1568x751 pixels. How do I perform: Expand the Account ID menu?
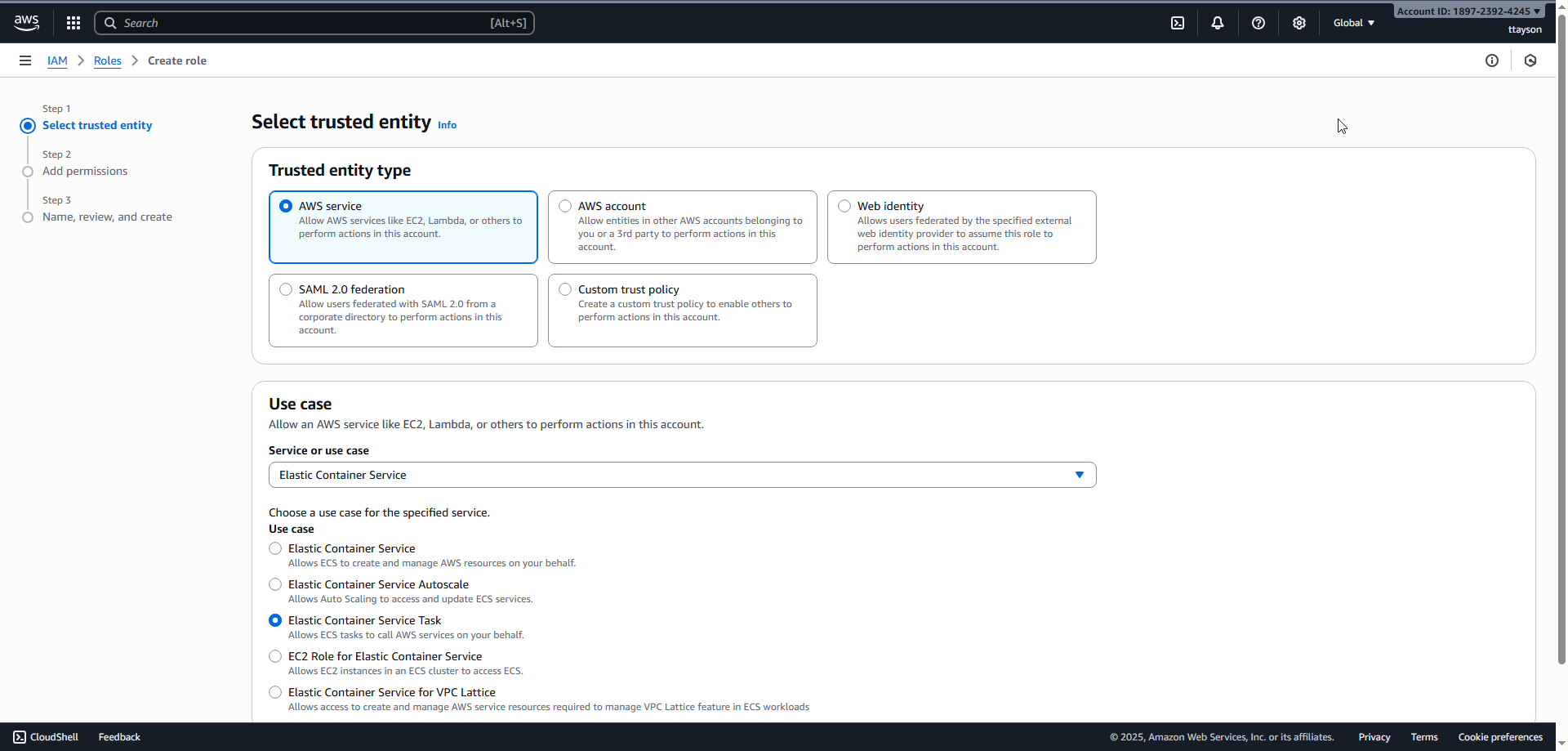[1468, 11]
